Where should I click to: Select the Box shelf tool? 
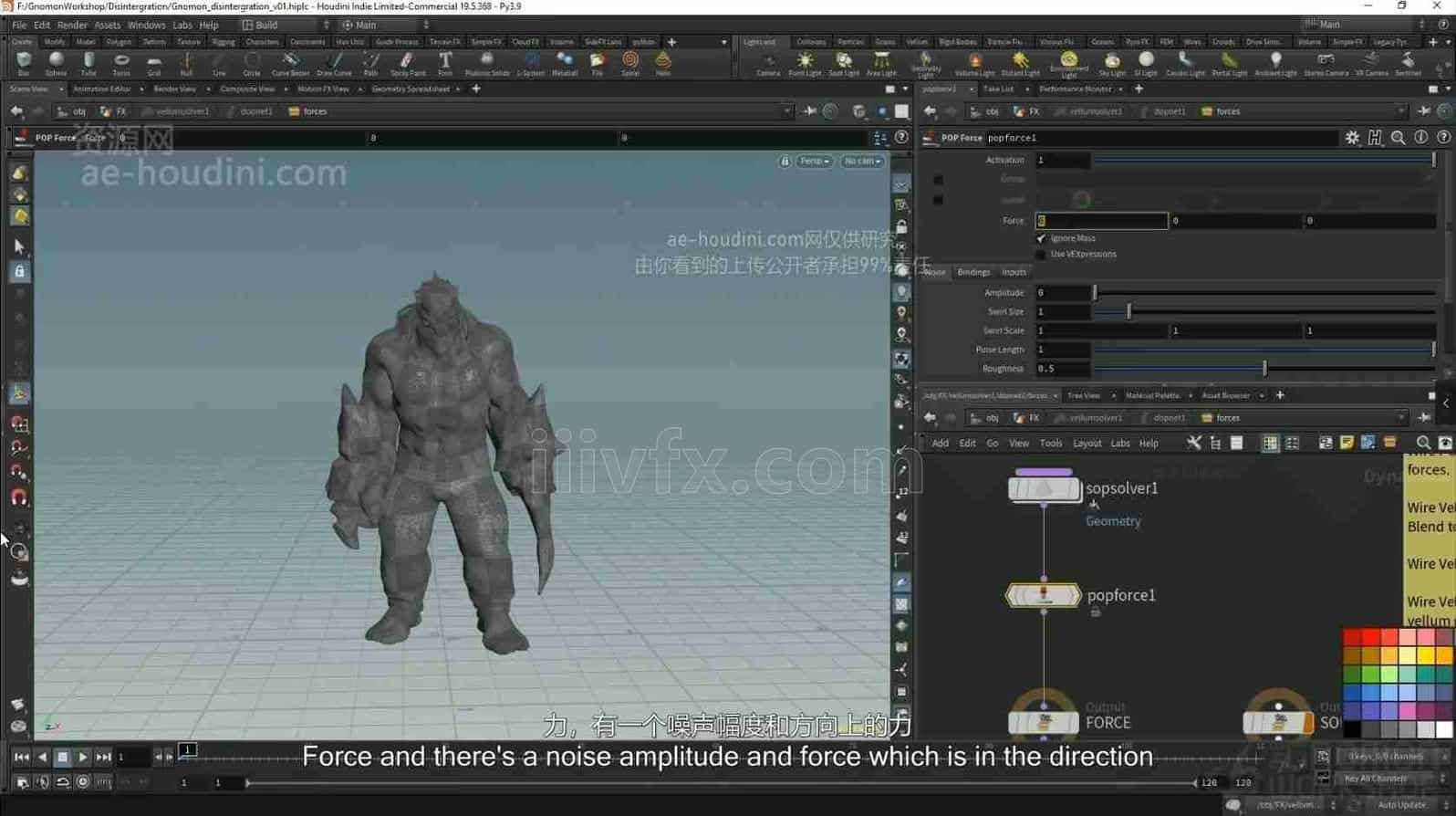point(24,63)
